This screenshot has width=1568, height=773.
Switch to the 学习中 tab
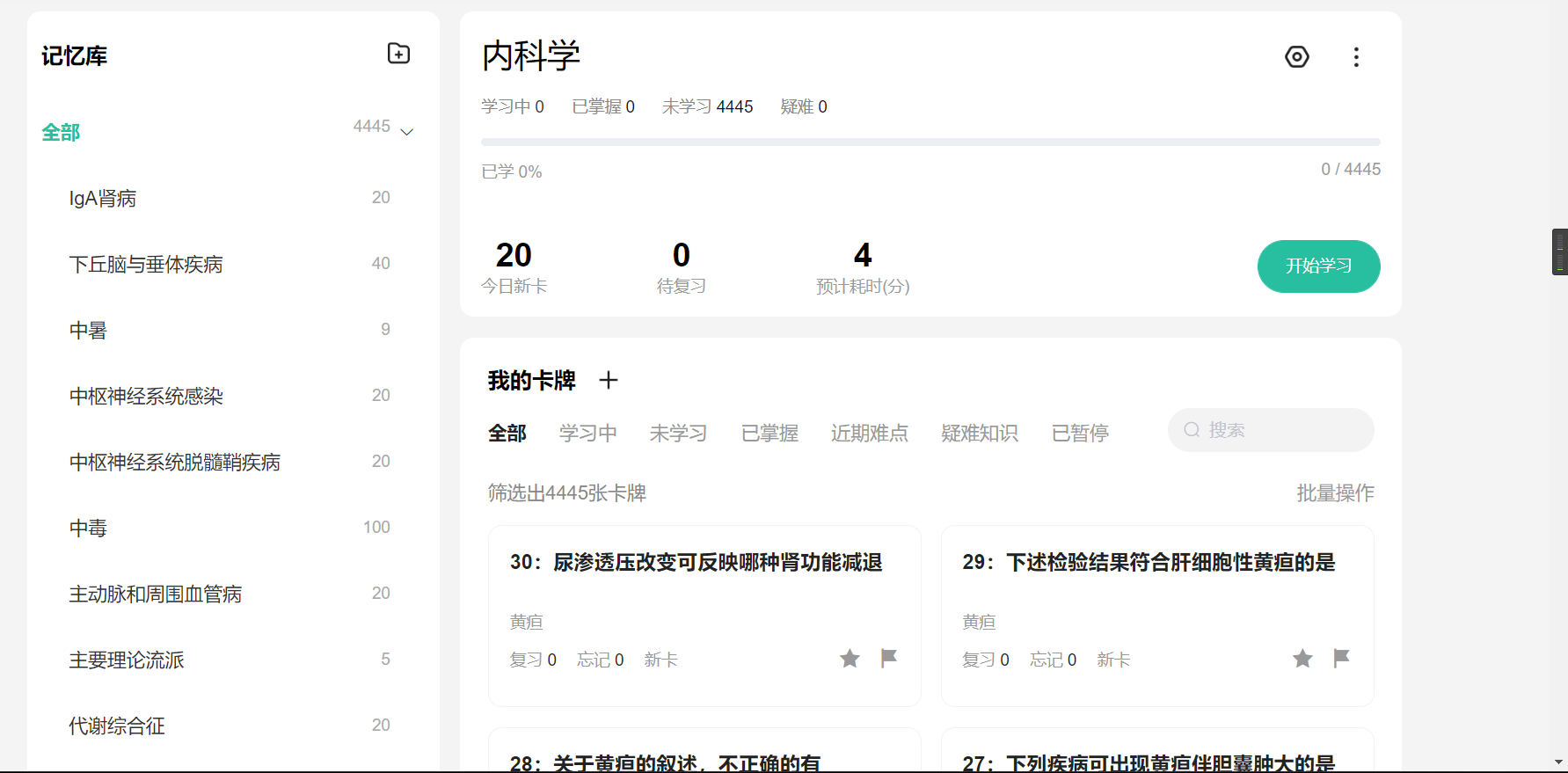point(587,434)
